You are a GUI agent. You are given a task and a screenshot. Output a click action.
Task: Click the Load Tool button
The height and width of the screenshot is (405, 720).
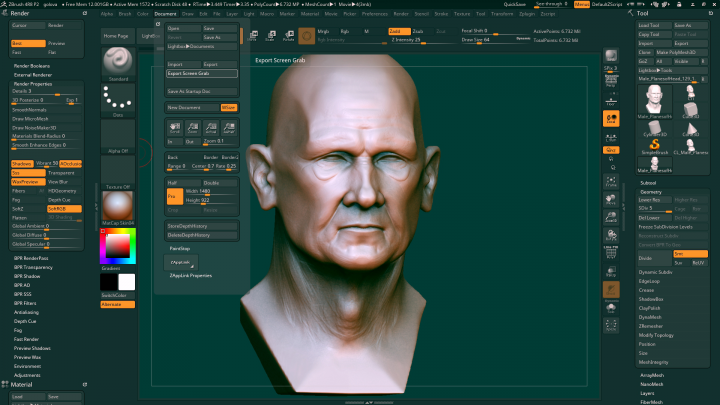pyautogui.click(x=654, y=25)
